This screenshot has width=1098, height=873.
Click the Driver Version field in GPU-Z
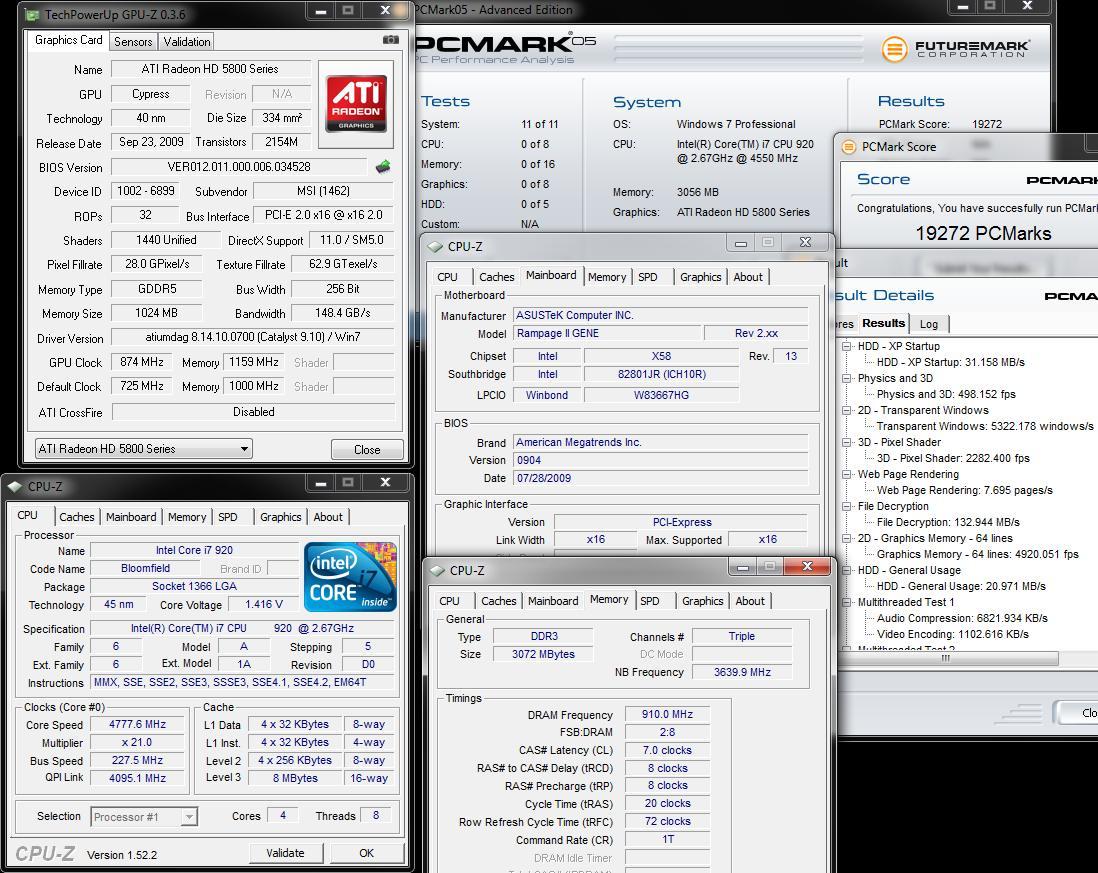coord(253,337)
